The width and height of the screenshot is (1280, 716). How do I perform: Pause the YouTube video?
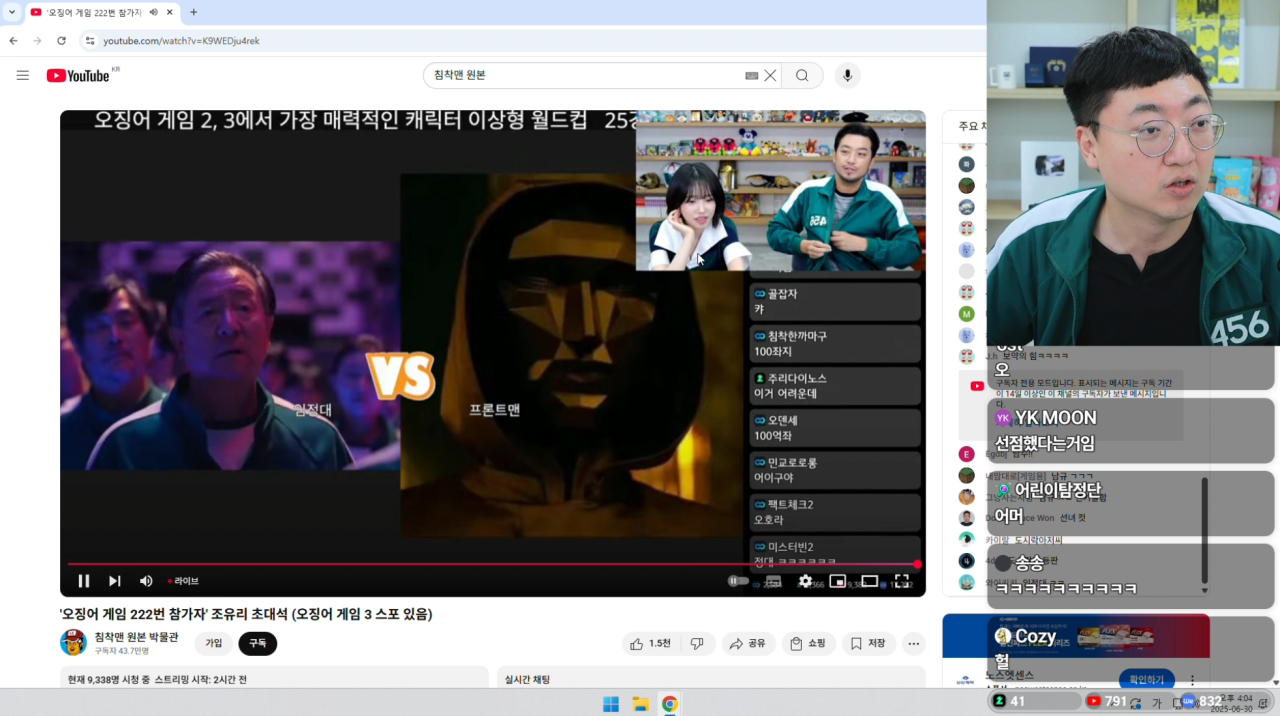[84, 581]
